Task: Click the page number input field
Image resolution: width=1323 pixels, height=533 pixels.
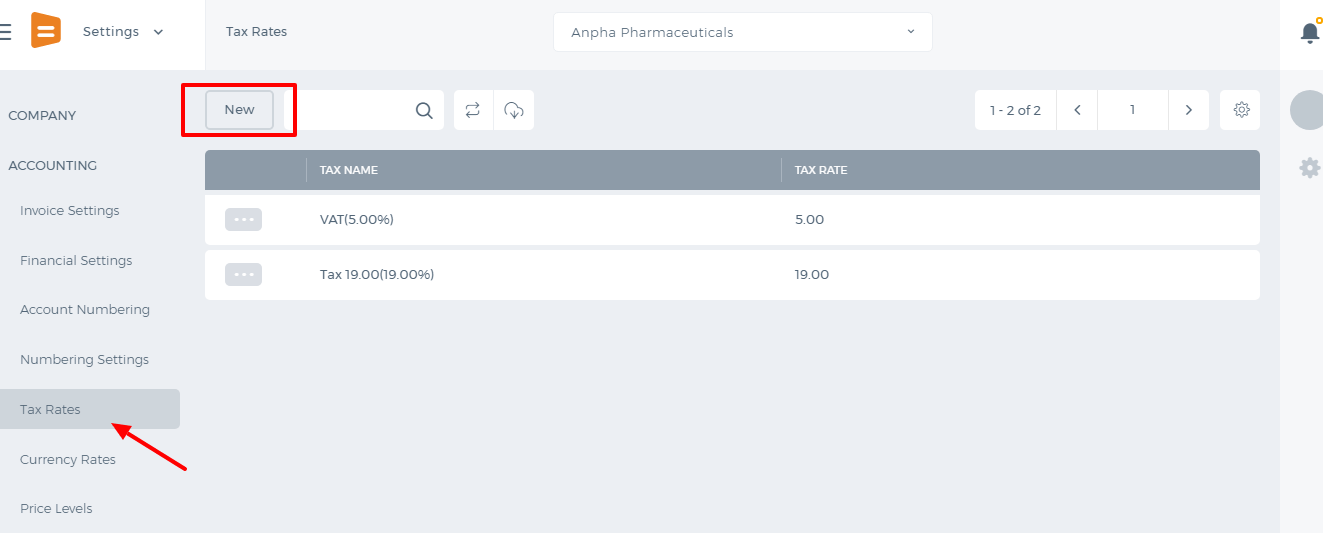Action: click(1132, 110)
